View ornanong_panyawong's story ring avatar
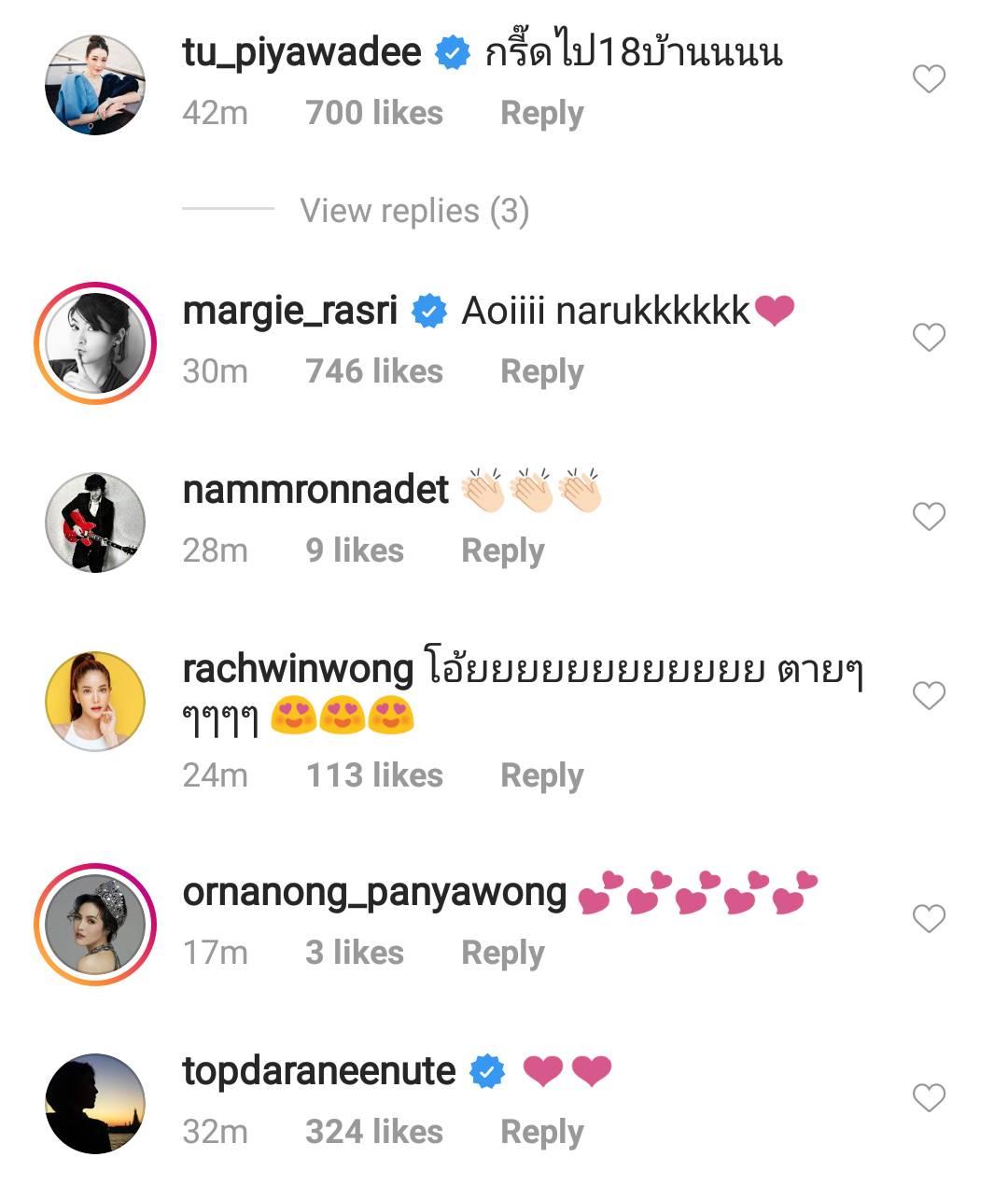 pyautogui.click(x=95, y=924)
